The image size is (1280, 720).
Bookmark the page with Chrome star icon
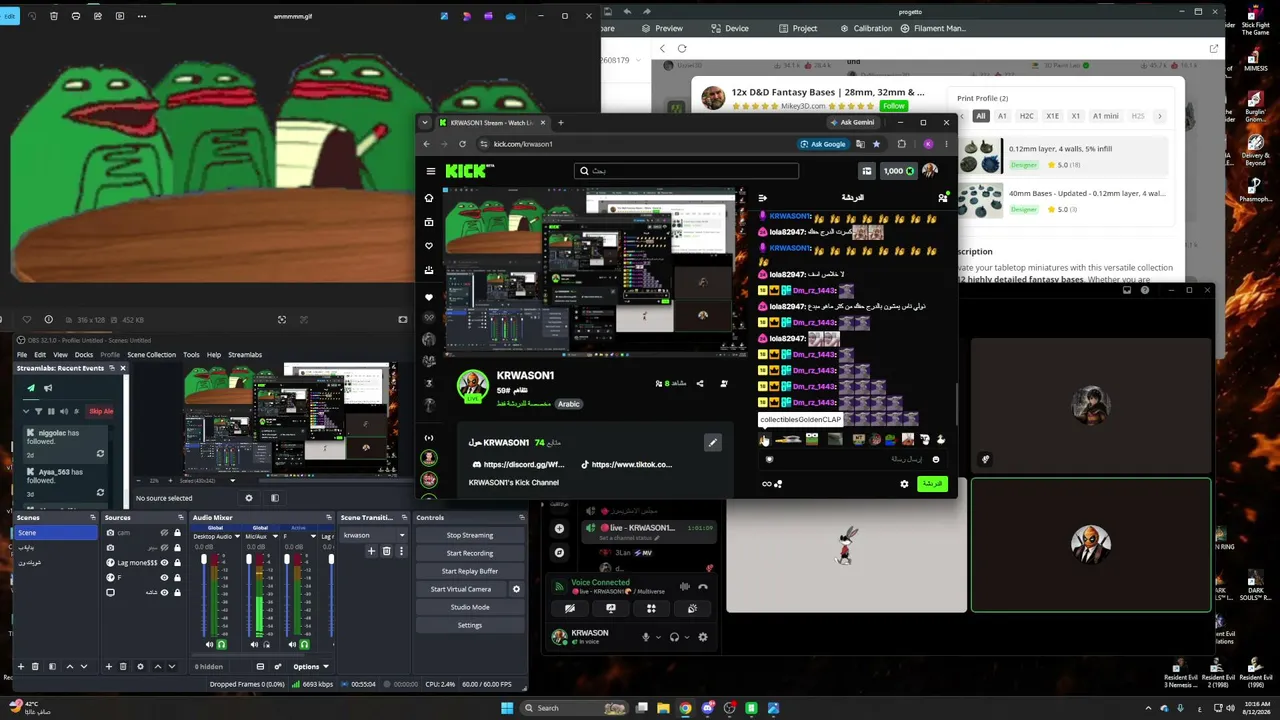(x=877, y=144)
